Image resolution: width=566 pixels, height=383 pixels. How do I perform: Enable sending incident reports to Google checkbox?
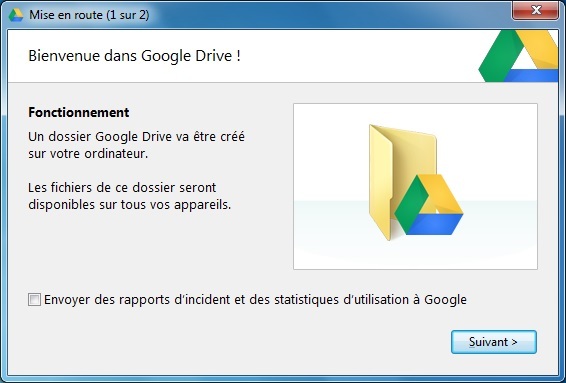[34, 300]
